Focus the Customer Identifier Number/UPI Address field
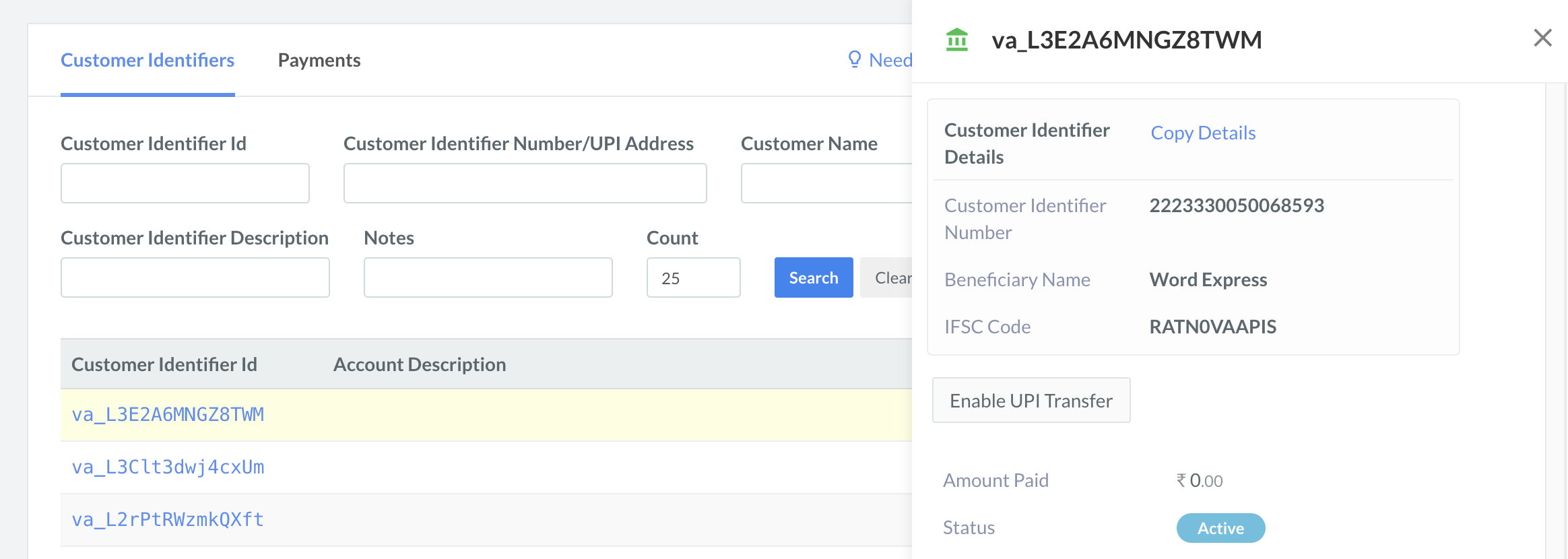This screenshot has width=1568, height=559. coord(525,183)
